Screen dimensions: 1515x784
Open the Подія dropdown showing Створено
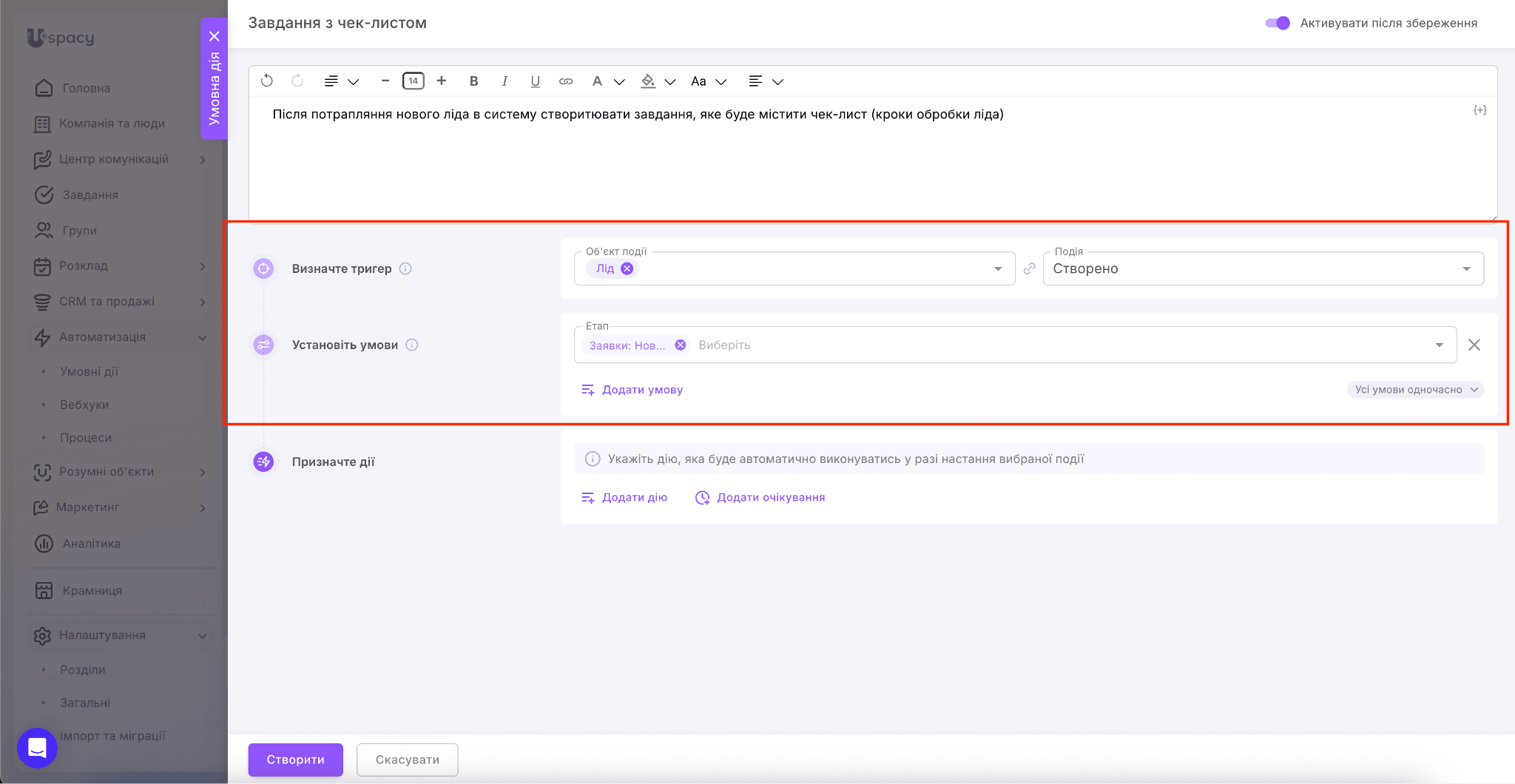pos(1262,268)
